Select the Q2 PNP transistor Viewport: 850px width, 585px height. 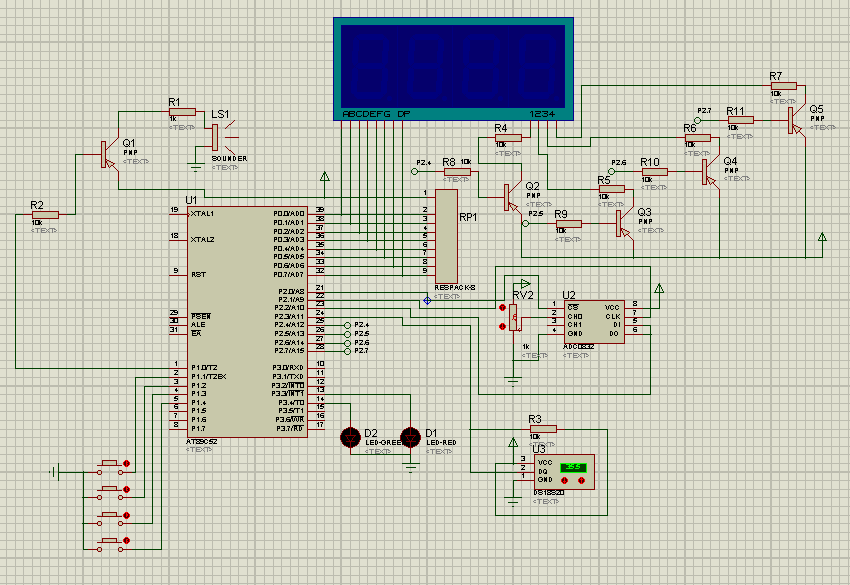pos(510,195)
